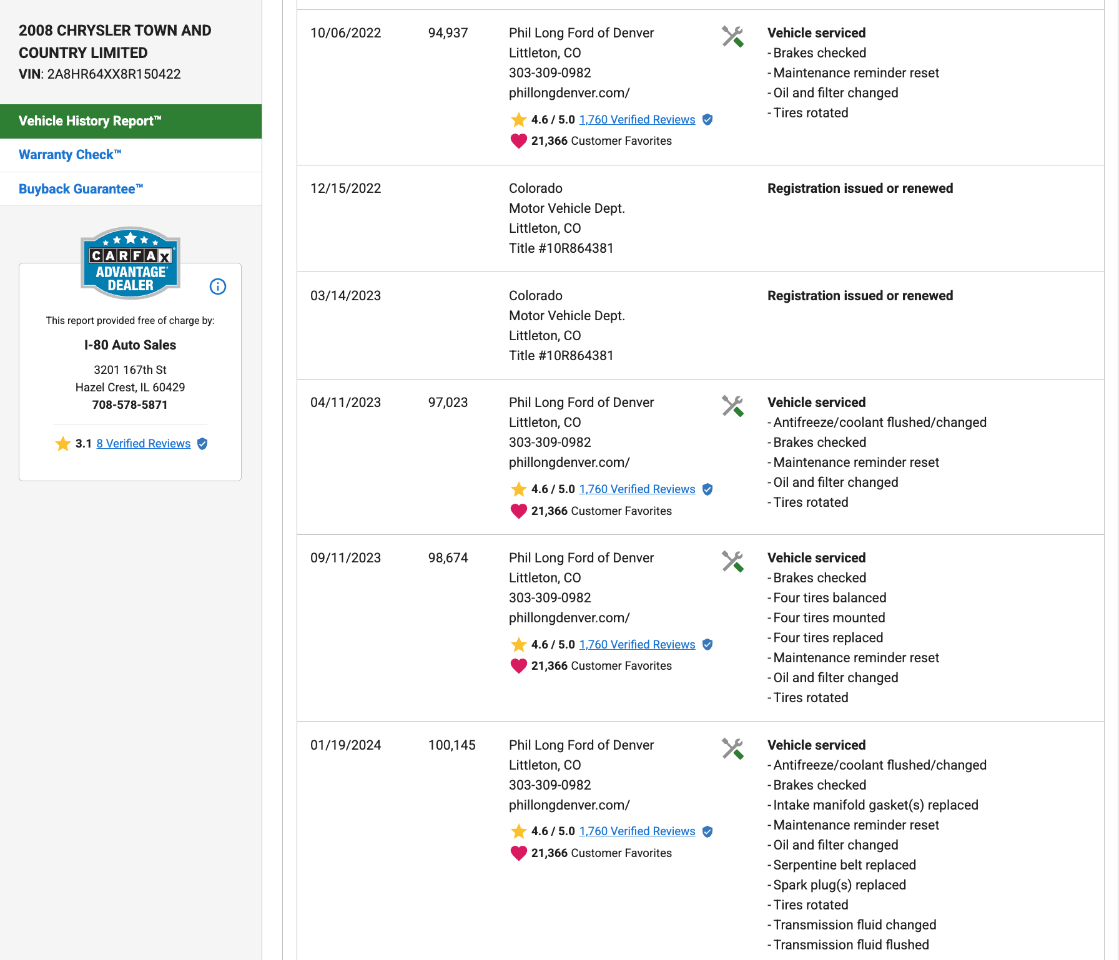Click phillongdenver.com/ website in 09/11/2023 entry
Screen dimensions: 1119x960
(x=569, y=618)
